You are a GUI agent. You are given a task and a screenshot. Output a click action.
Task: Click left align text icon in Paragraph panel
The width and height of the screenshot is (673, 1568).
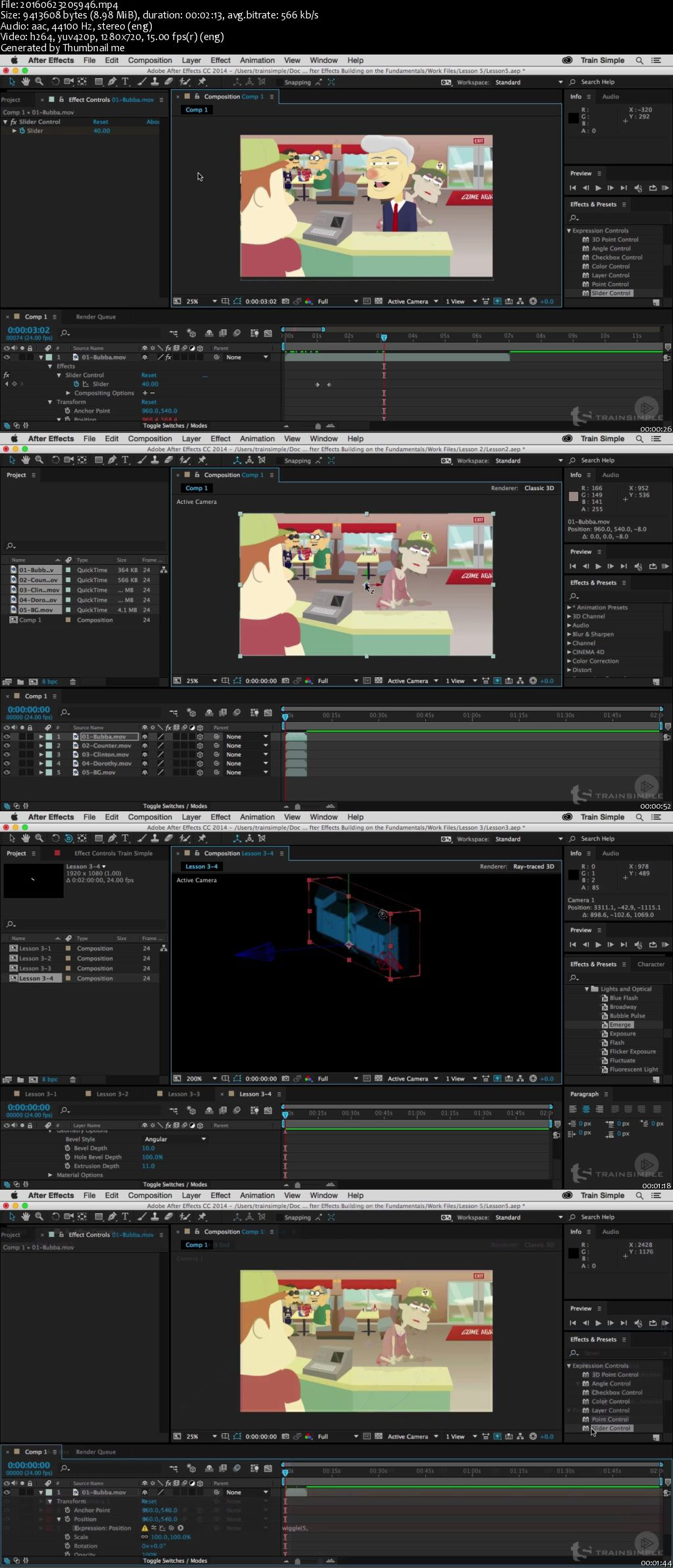(x=572, y=1109)
